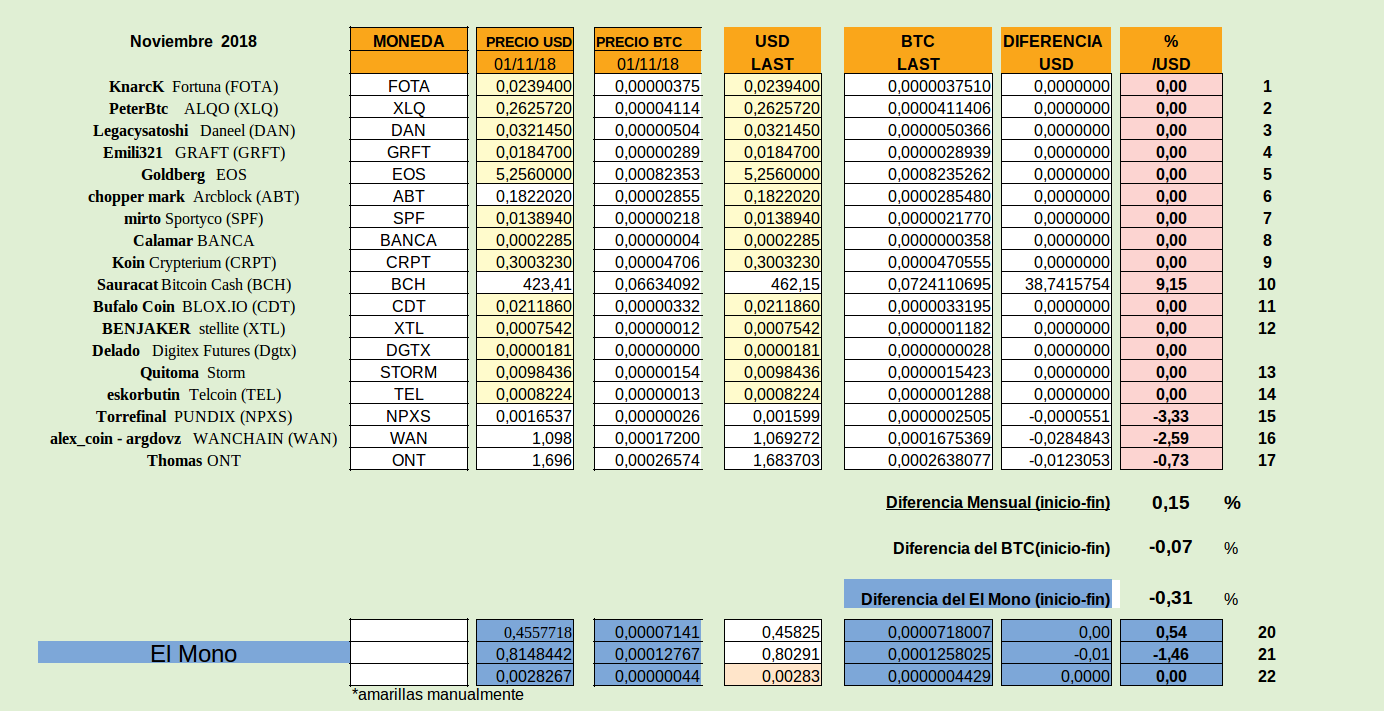Click the NPXS coin cell

pyautogui.click(x=409, y=416)
